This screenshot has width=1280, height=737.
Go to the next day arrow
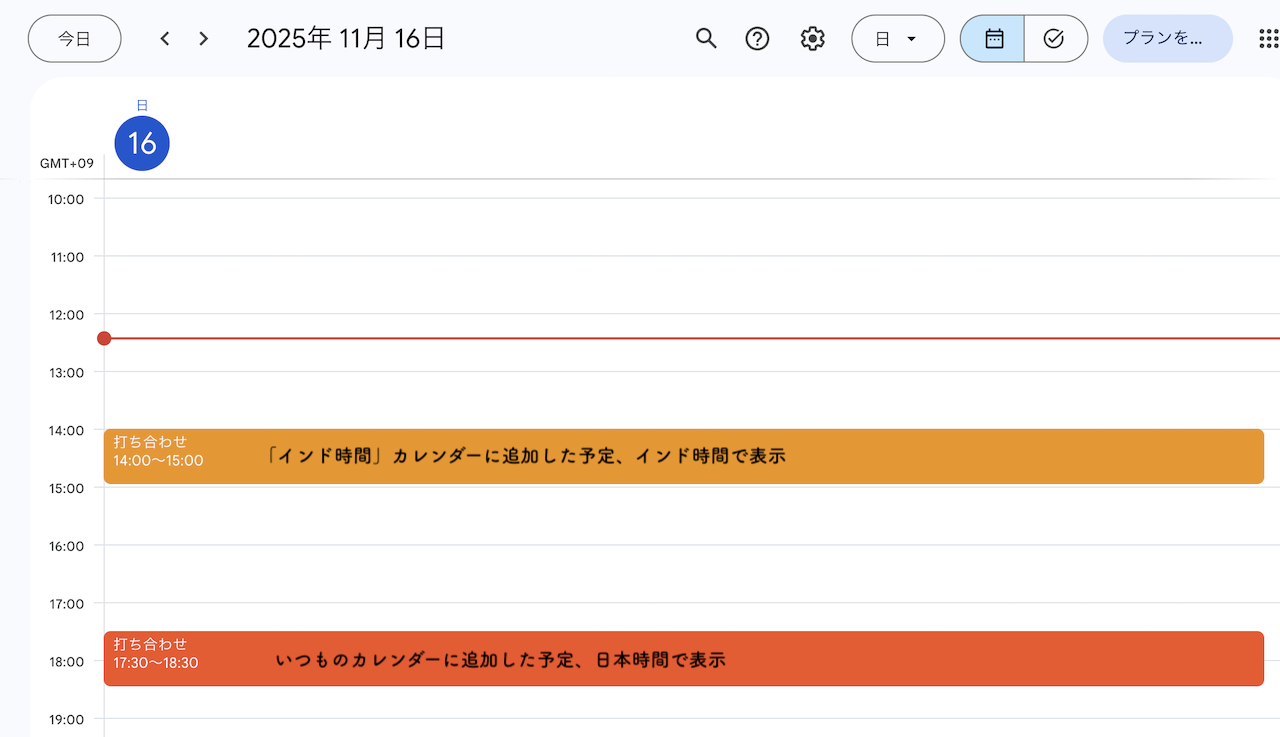[204, 39]
